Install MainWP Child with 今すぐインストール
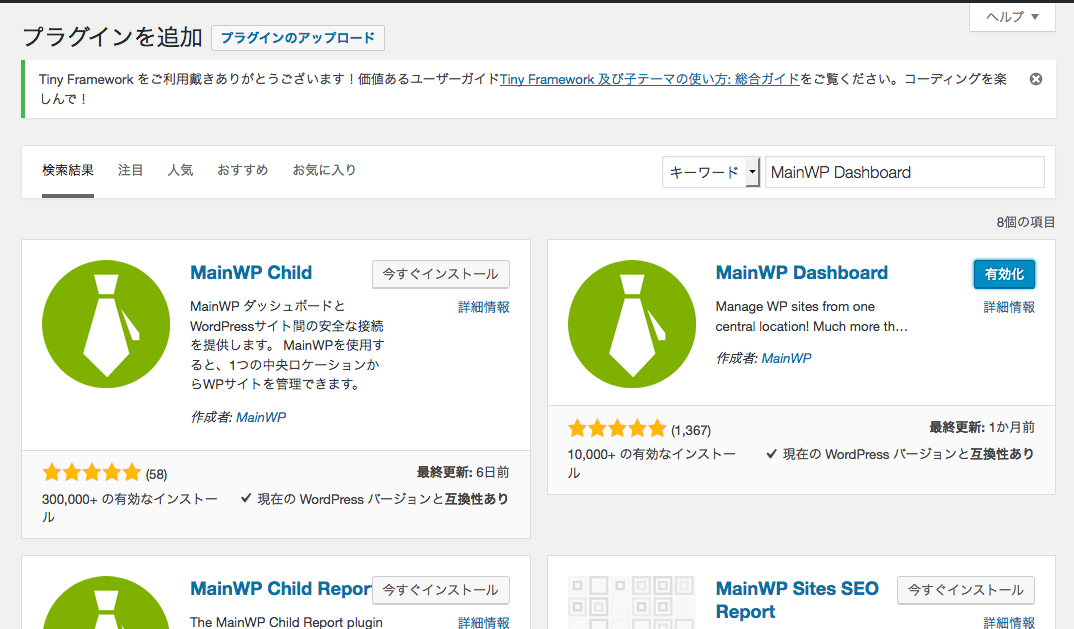Image resolution: width=1074 pixels, height=629 pixels. (x=440, y=274)
